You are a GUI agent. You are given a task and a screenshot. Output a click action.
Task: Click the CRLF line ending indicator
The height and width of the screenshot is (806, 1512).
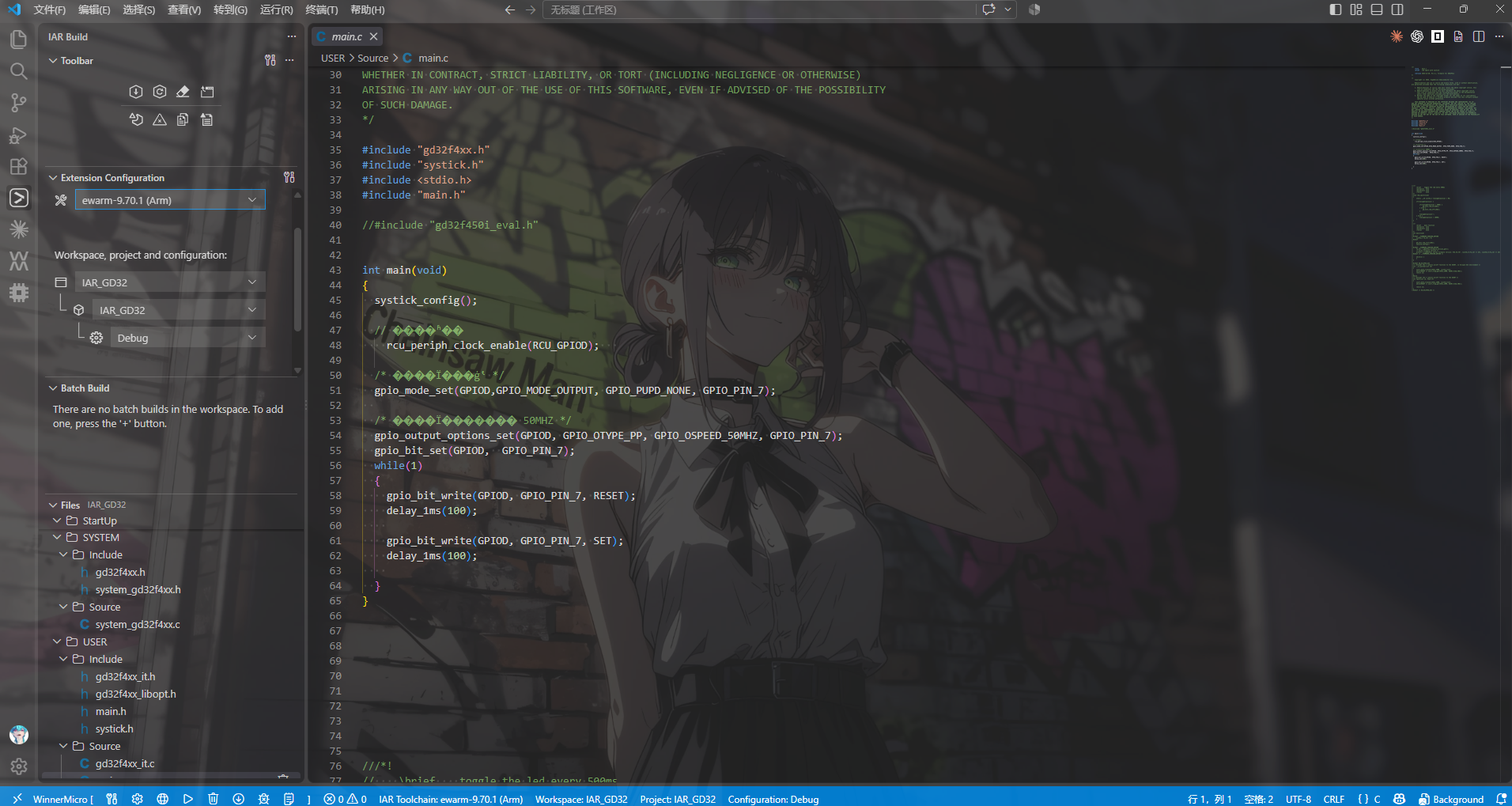[x=1334, y=799]
